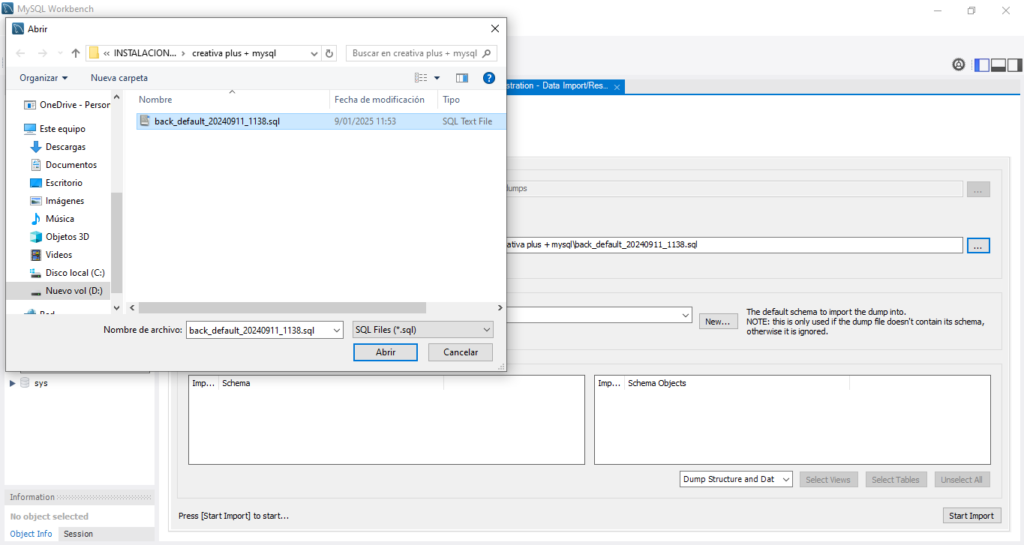Toggle the Workbench bottom output panel icon
Screen dimensions: 1024x545
pyautogui.click(x=998, y=65)
